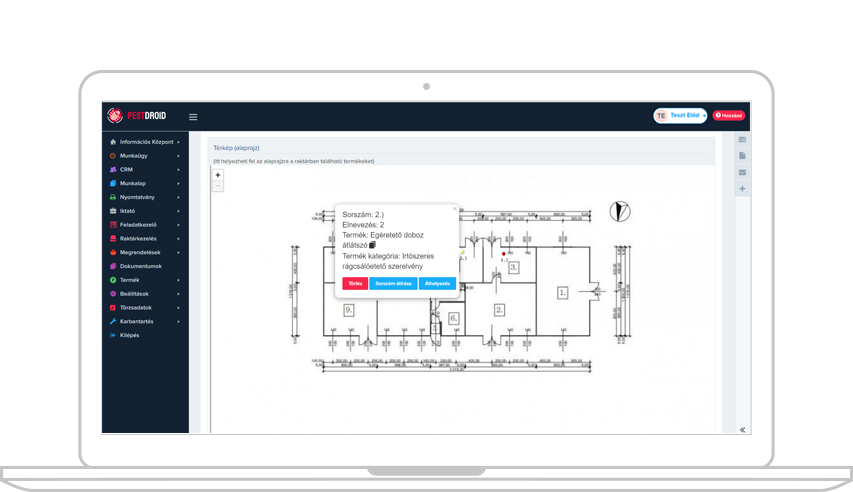Image resolution: width=853 pixels, height=492 pixels.
Task: Open the list icon in right panel
Action: pyautogui.click(x=742, y=140)
